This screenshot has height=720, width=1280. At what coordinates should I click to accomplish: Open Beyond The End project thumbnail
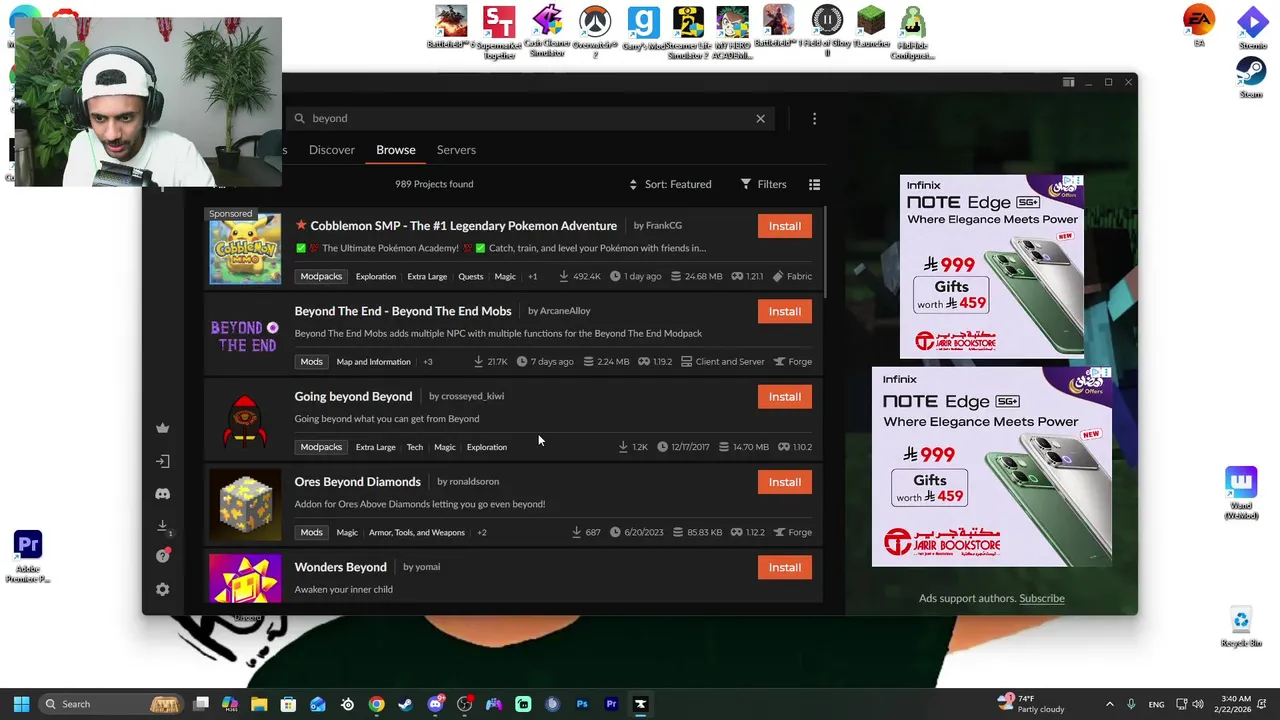(x=245, y=335)
